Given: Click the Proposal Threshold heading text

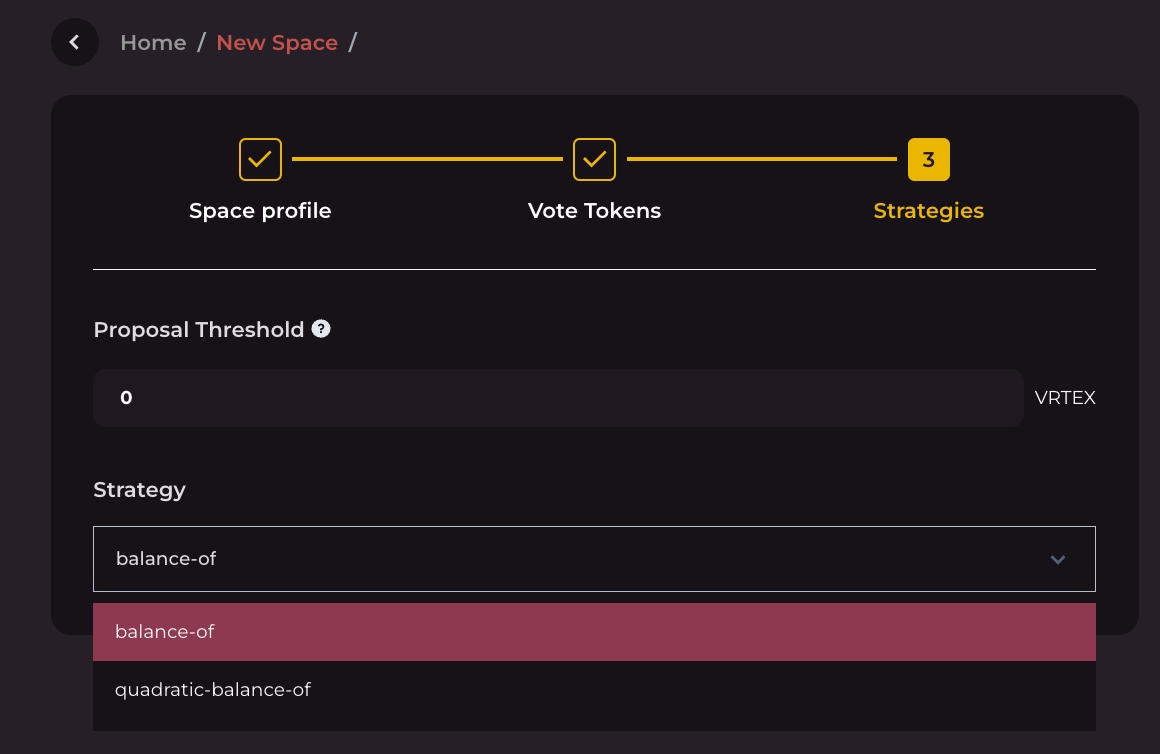Looking at the screenshot, I should point(198,330).
